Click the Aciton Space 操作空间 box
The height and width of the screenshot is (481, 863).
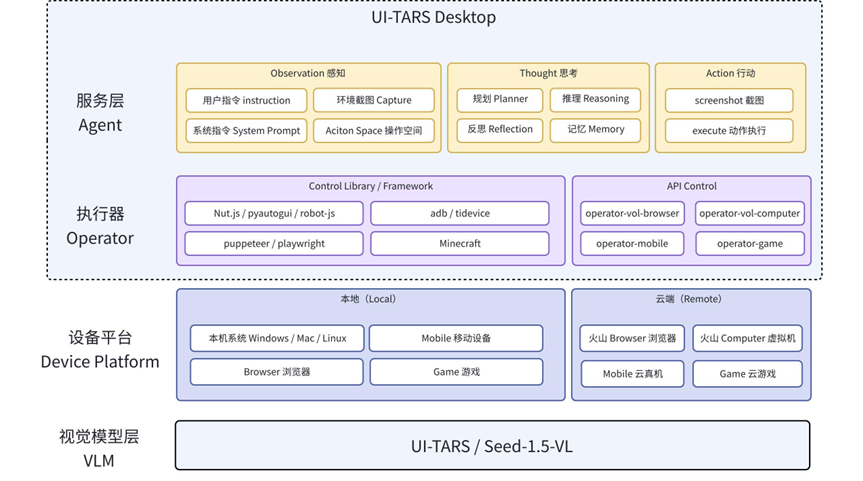tap(374, 130)
